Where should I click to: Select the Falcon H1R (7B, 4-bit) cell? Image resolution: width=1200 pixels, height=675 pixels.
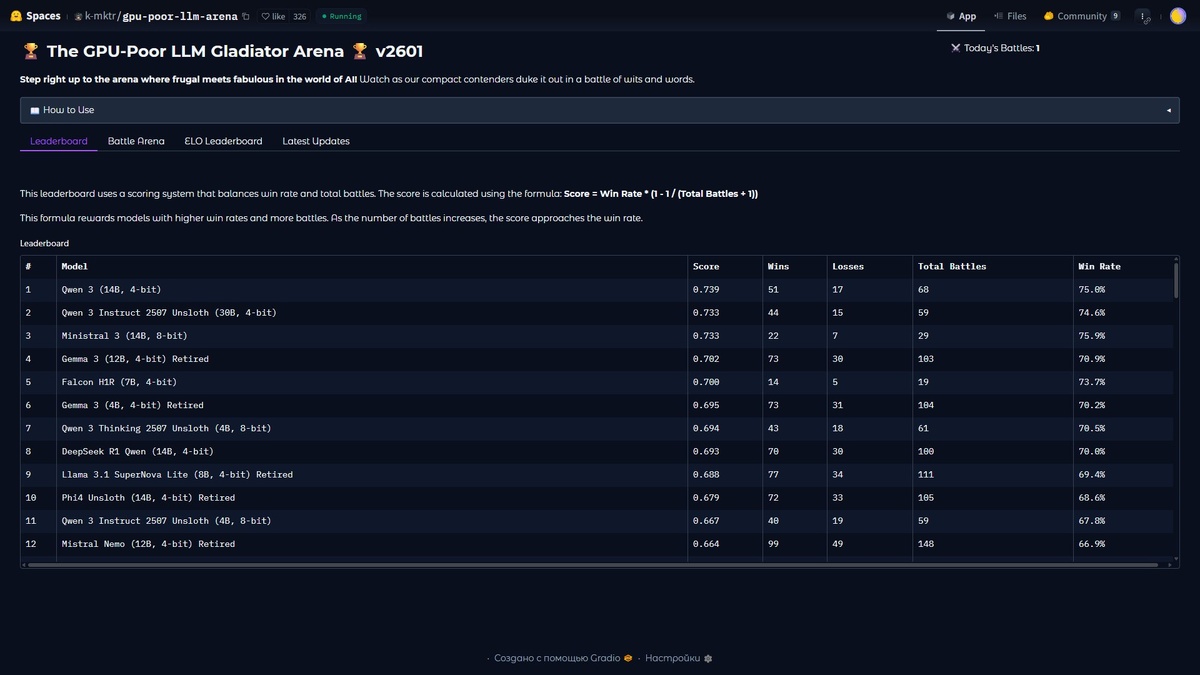click(x=372, y=382)
